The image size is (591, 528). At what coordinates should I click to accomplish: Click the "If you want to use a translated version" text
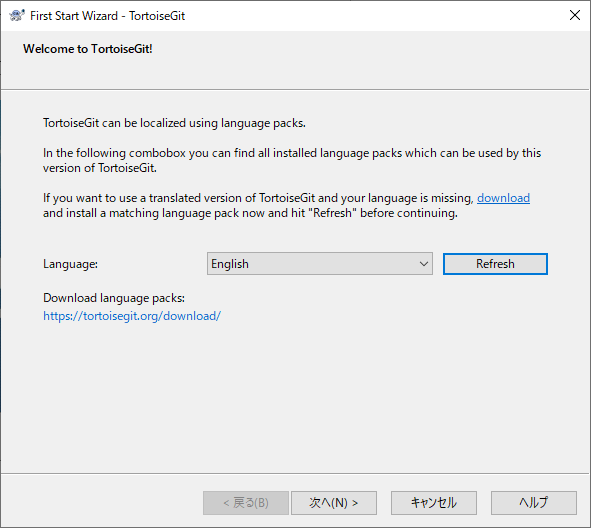pyautogui.click(x=258, y=198)
